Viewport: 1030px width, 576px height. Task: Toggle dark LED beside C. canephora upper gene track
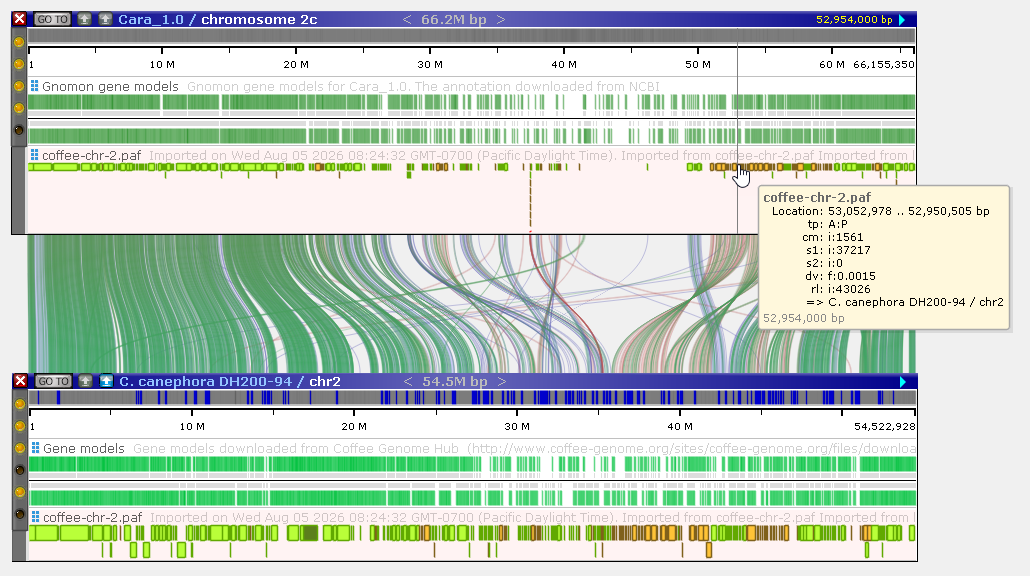point(20,470)
